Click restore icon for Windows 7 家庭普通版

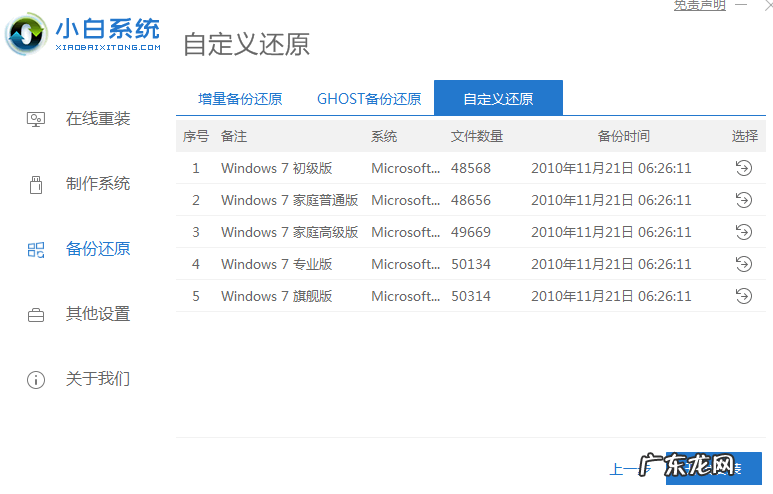pyautogui.click(x=743, y=200)
